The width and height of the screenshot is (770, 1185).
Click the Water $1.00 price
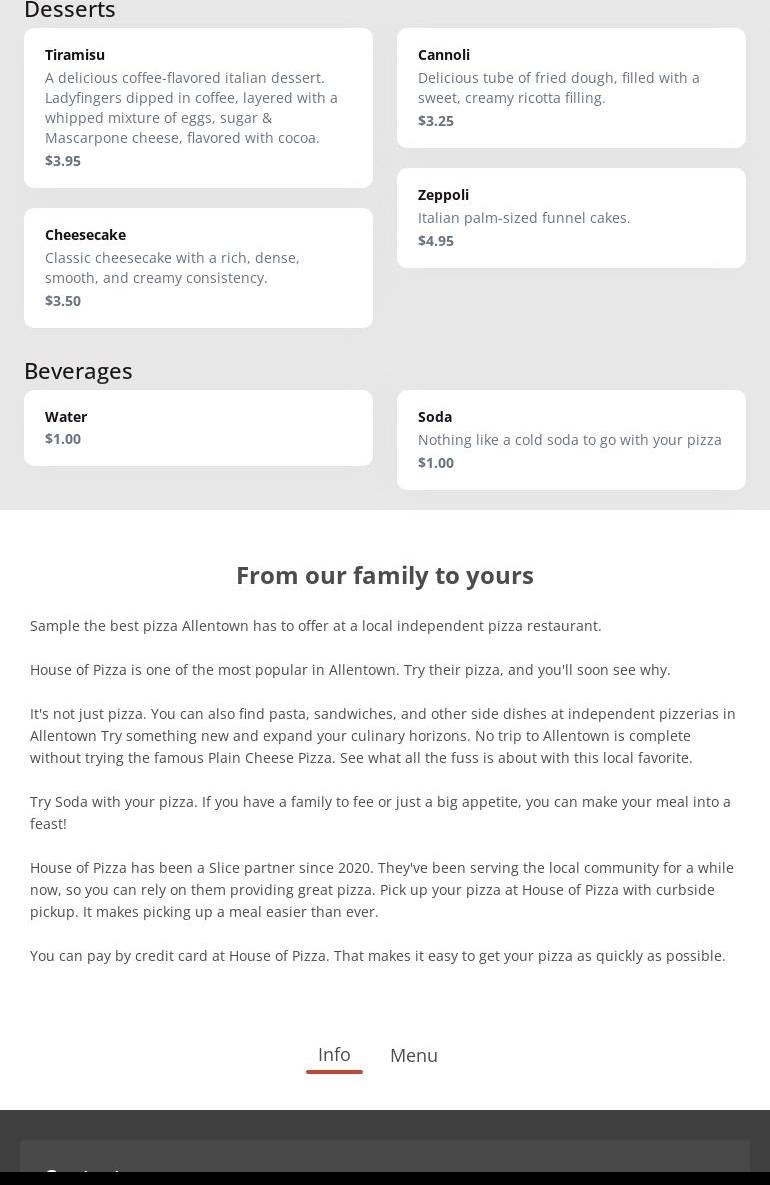(x=63, y=439)
